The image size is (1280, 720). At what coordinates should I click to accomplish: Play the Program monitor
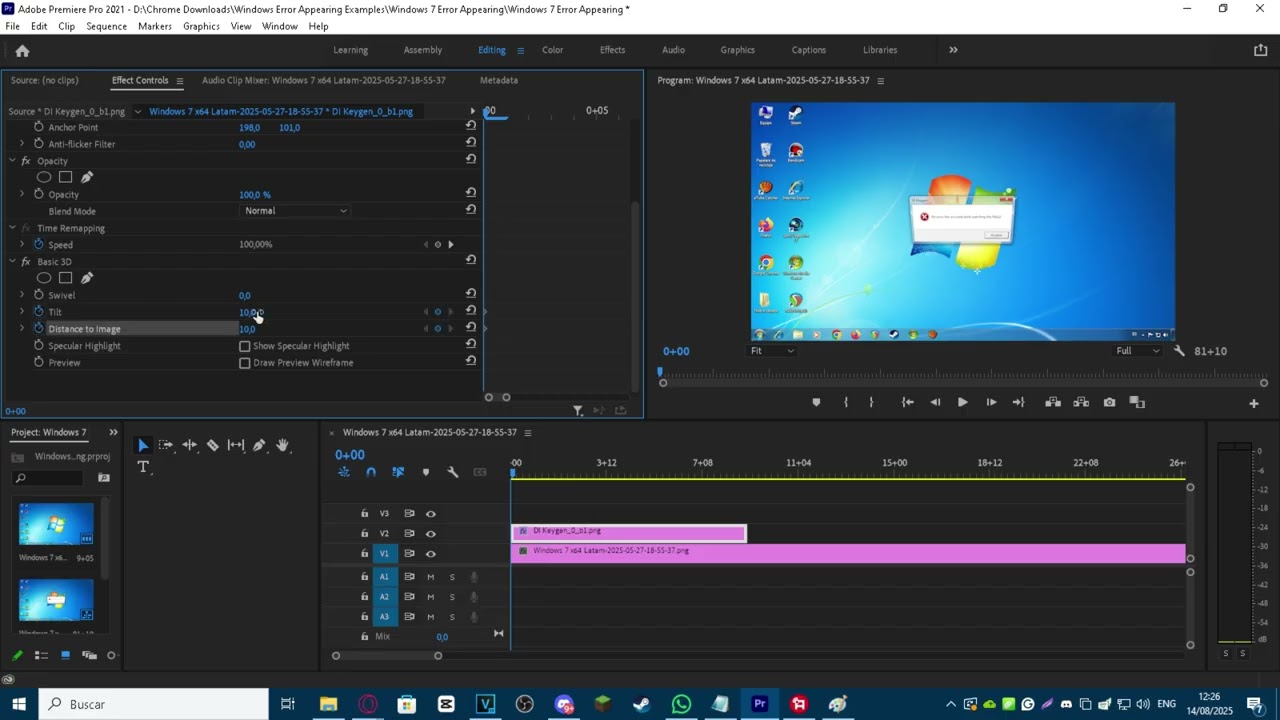click(962, 402)
